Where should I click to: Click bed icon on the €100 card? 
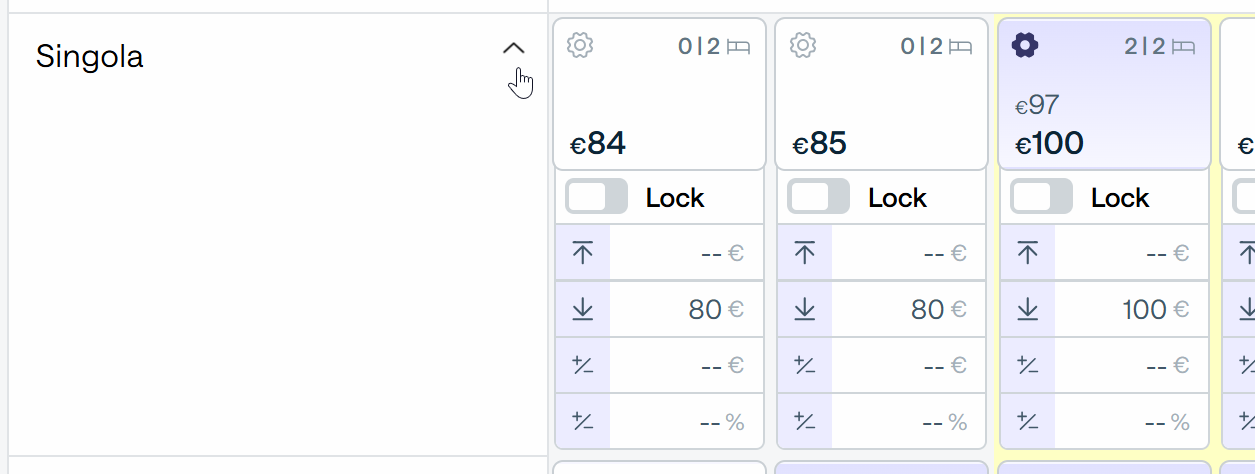click(x=1184, y=46)
